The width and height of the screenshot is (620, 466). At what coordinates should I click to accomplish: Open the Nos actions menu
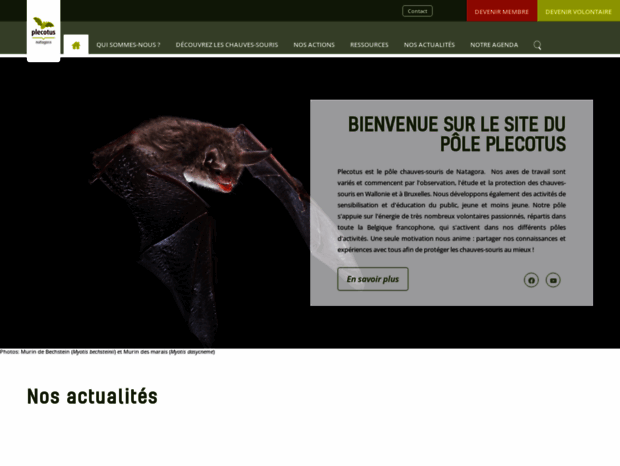point(314,45)
